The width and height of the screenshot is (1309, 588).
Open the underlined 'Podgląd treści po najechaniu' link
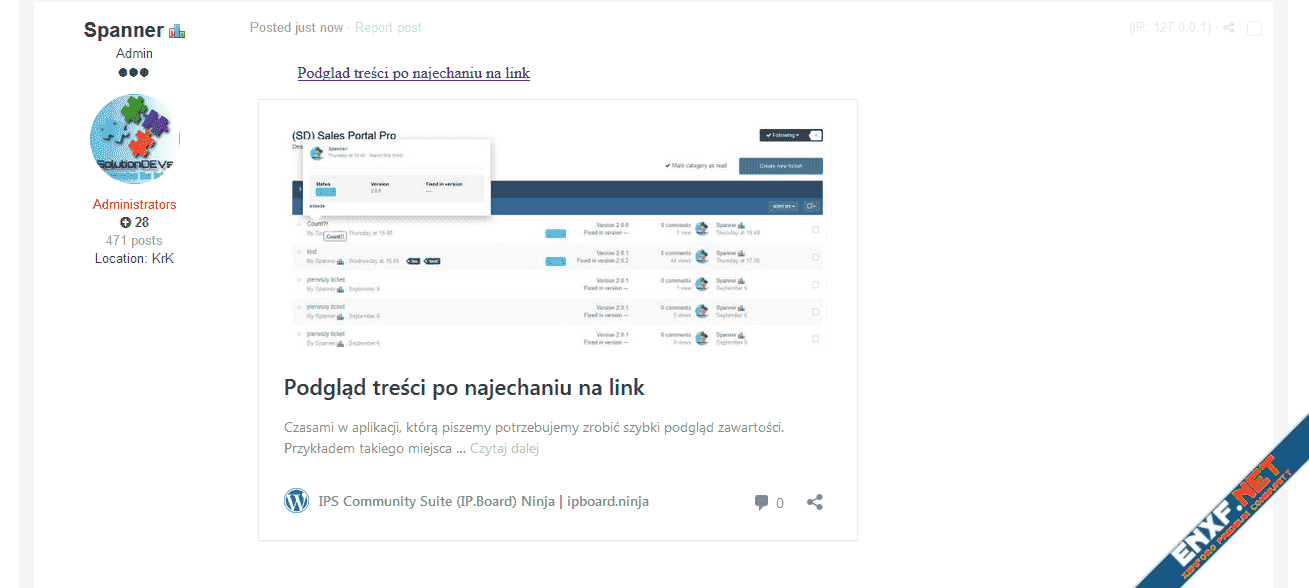pyautogui.click(x=413, y=73)
